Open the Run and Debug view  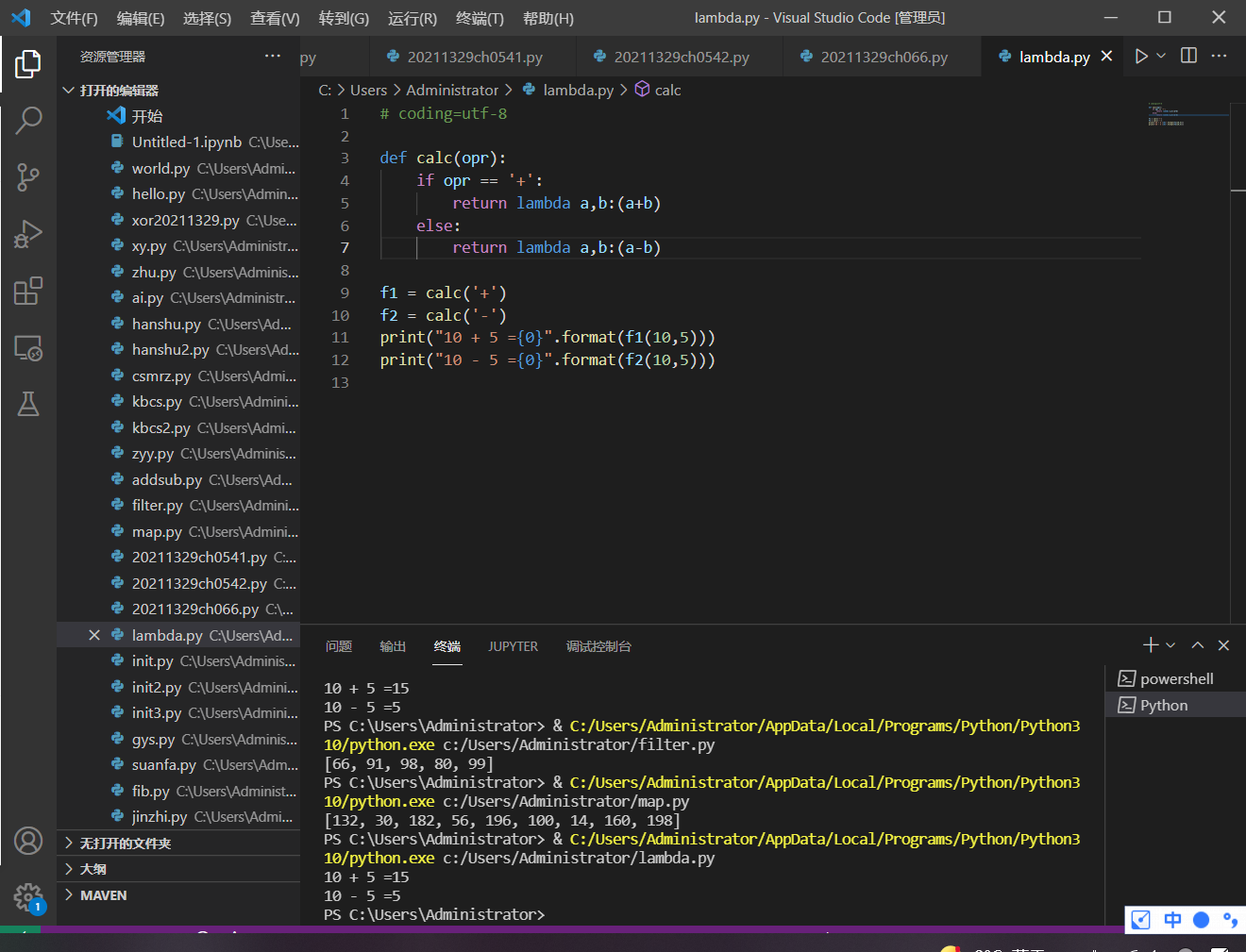[x=28, y=234]
